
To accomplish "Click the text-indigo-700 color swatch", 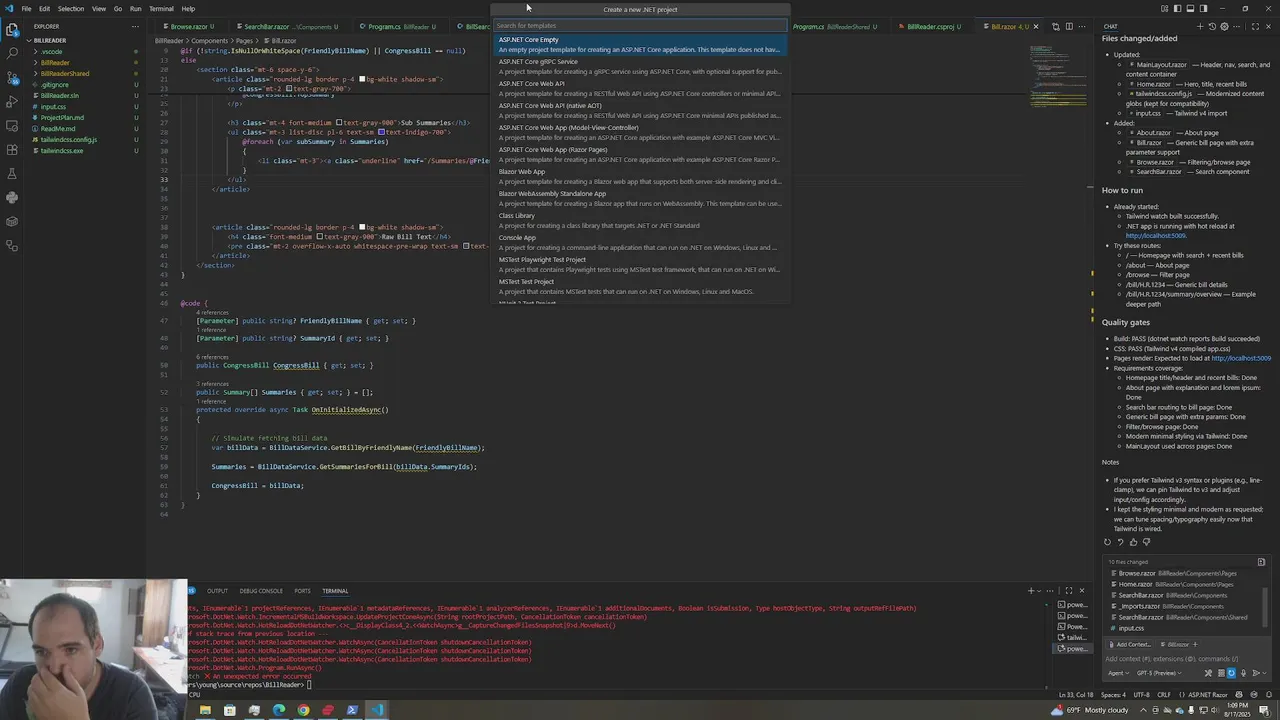I will [382, 132].
